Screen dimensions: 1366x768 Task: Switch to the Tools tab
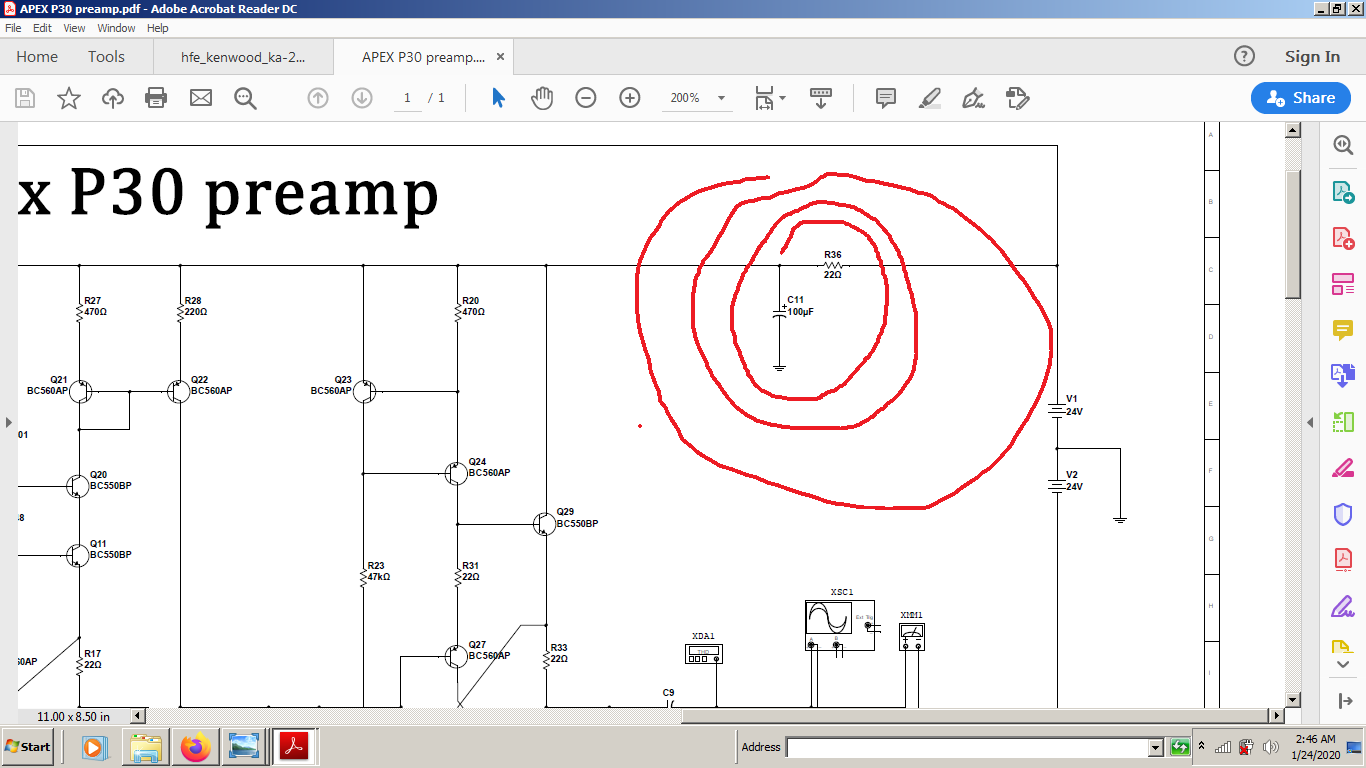106,57
